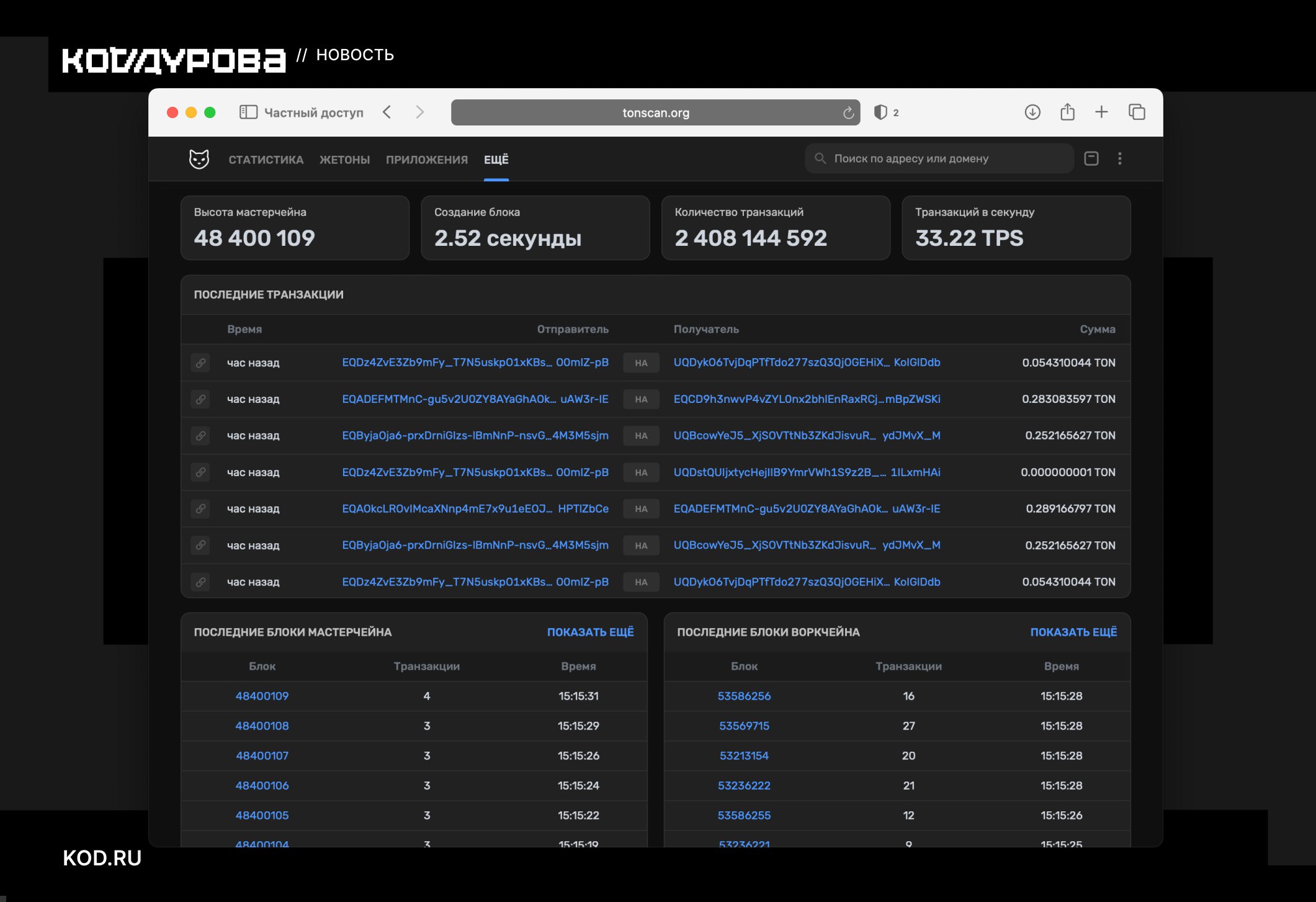Click НА badge in 0.000000001 TON row
This screenshot has width=1316, height=902.
[641, 472]
